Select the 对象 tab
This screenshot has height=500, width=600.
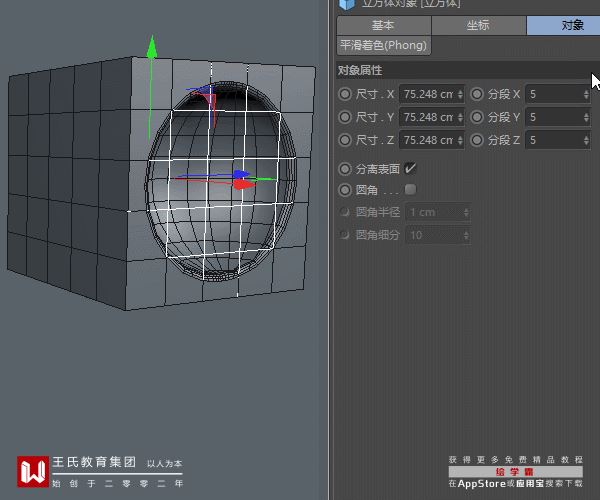[x=563, y=25]
